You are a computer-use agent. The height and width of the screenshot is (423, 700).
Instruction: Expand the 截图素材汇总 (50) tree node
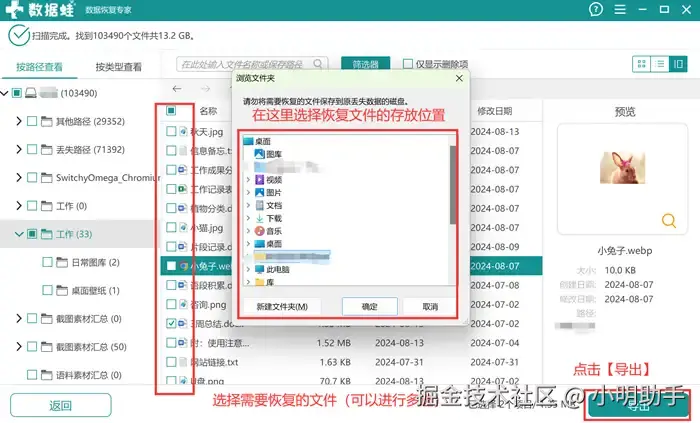tap(18, 347)
